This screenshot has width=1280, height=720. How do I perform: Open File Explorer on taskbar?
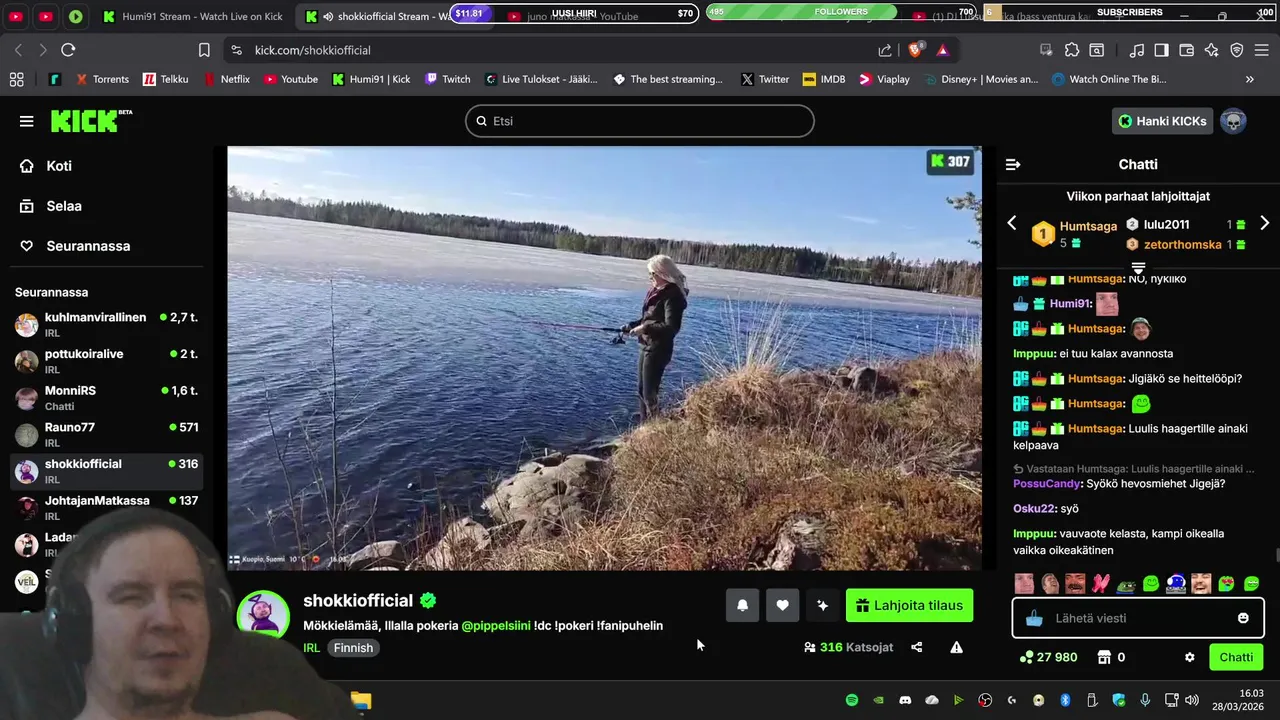[x=361, y=701]
